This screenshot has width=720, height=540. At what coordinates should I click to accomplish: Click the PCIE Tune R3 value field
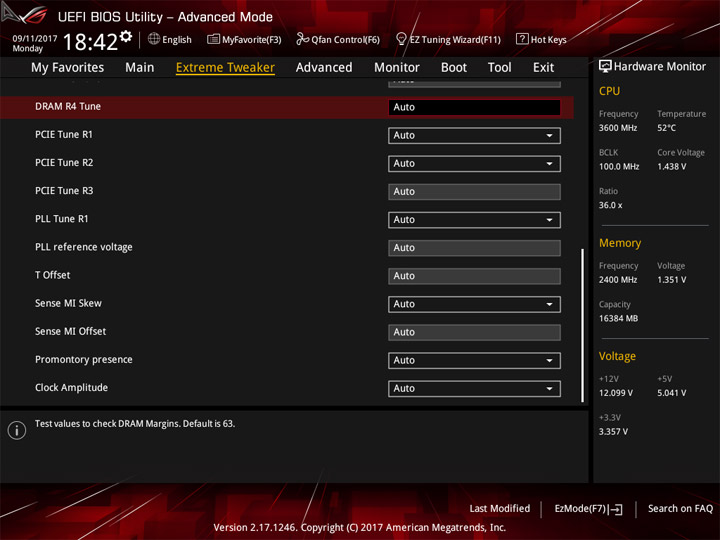474,191
